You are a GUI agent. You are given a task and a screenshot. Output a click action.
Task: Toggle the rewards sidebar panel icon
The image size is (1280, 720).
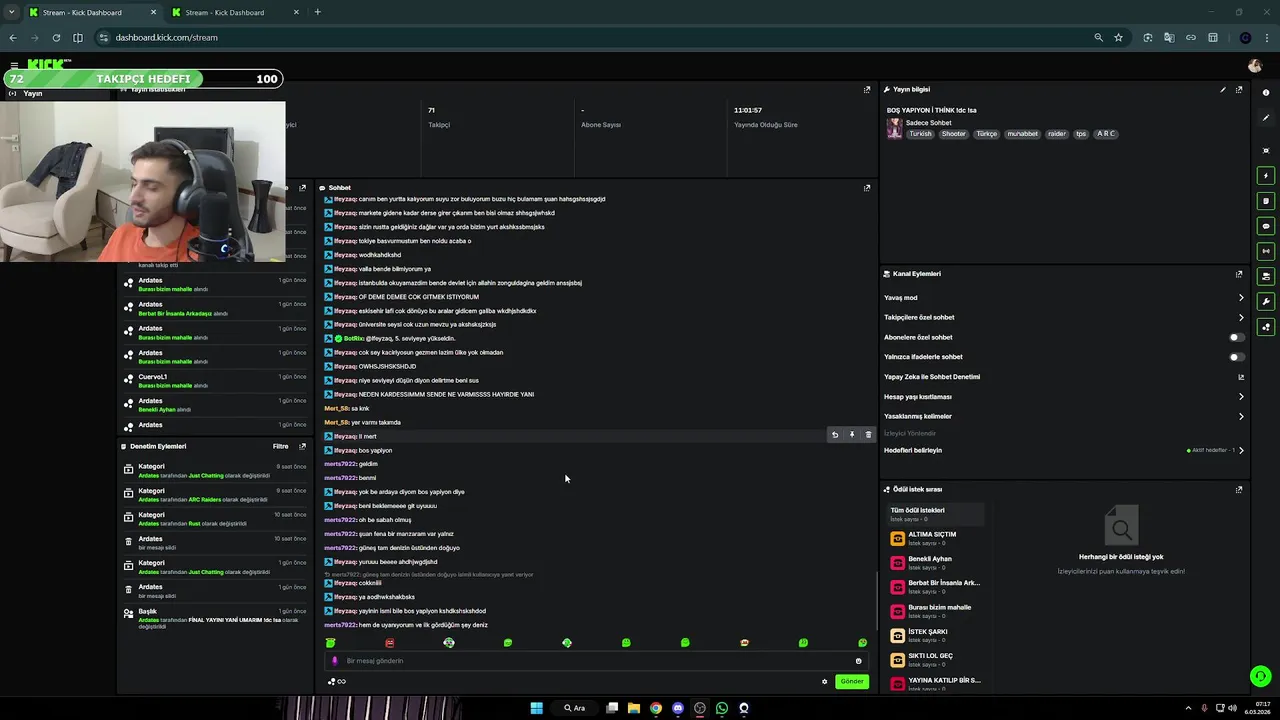tap(1266, 327)
